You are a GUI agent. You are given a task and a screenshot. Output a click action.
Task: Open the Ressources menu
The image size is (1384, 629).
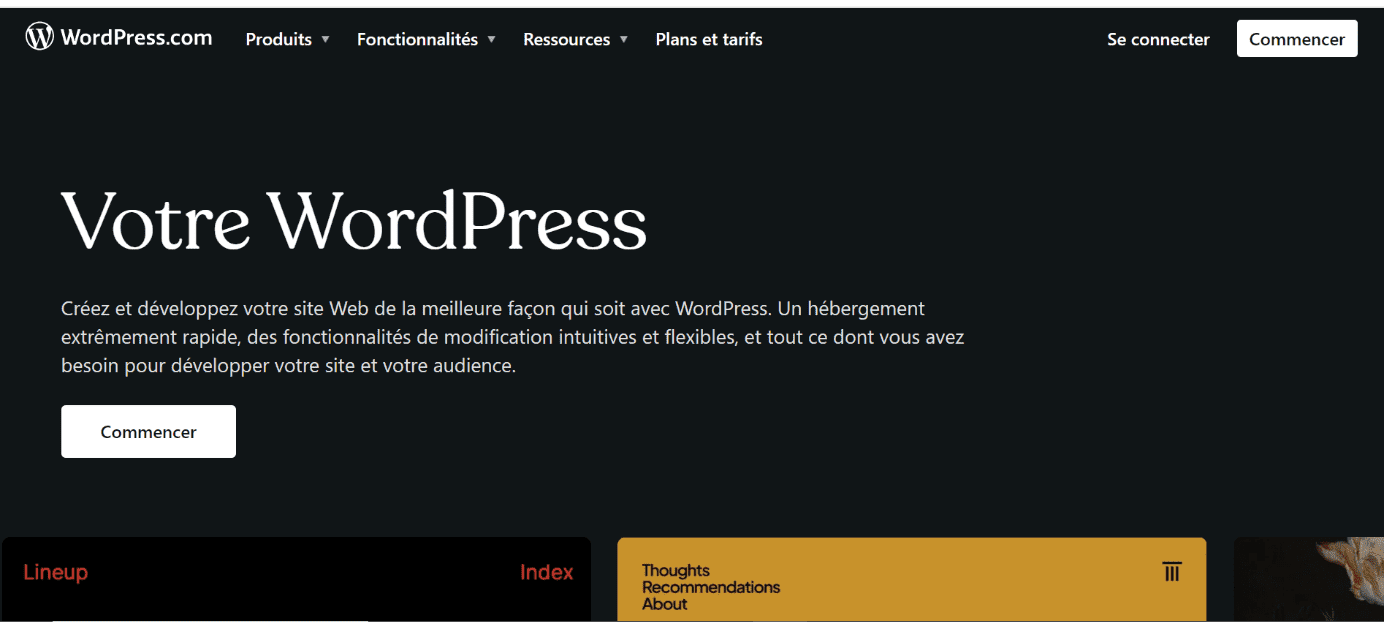coord(567,39)
